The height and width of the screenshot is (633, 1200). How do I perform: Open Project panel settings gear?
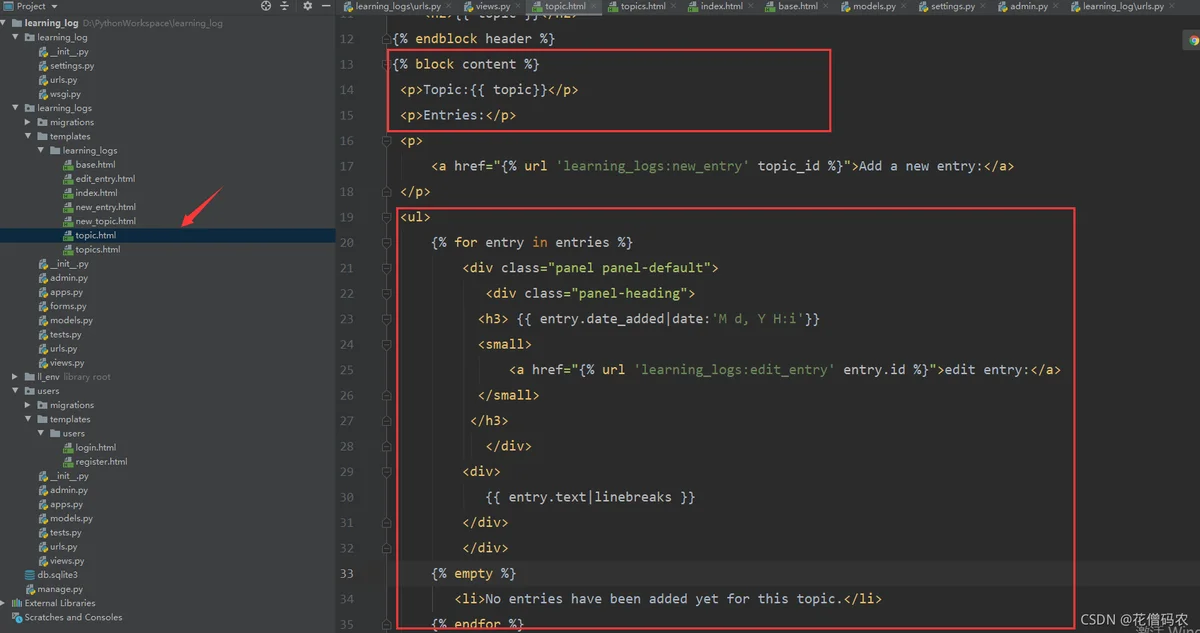307,6
